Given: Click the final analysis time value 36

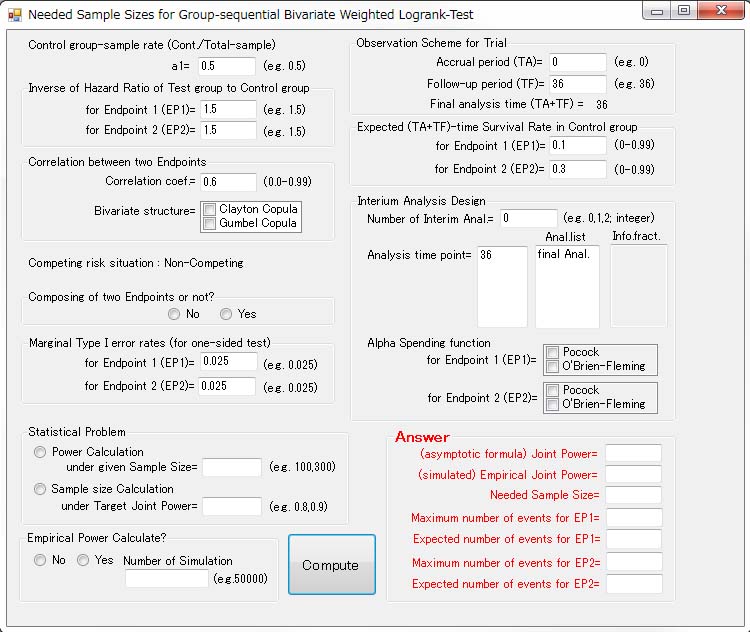Looking at the screenshot, I should pyautogui.click(x=602, y=104).
